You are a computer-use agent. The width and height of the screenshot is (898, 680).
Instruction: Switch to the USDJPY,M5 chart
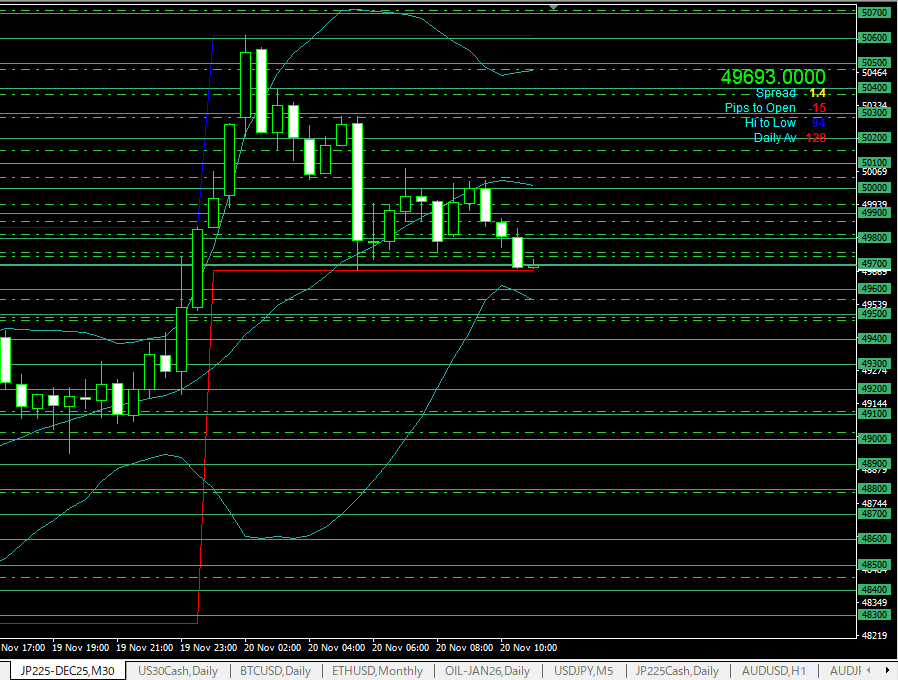click(584, 671)
